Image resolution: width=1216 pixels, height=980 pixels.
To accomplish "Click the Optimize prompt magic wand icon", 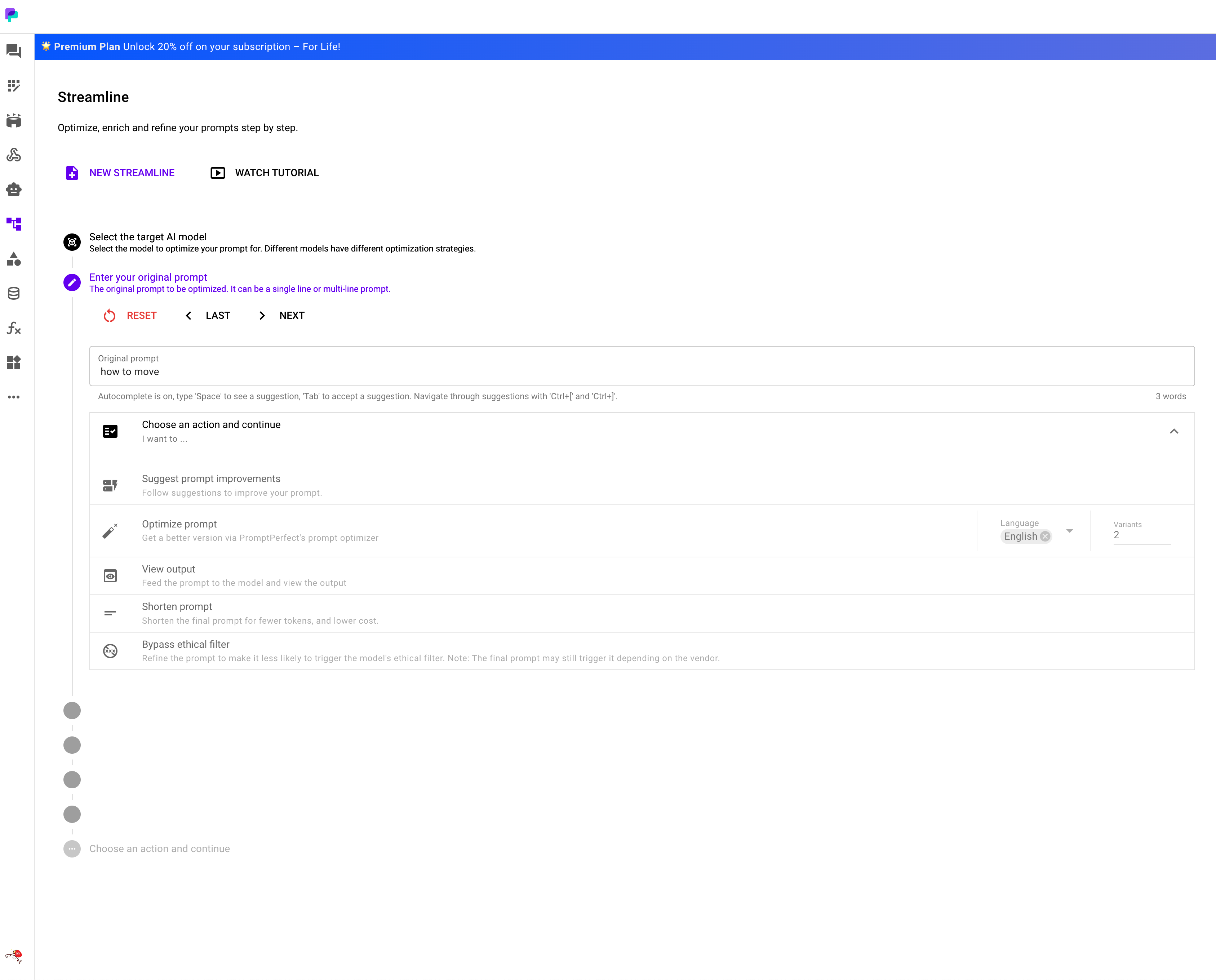I will click(110, 531).
